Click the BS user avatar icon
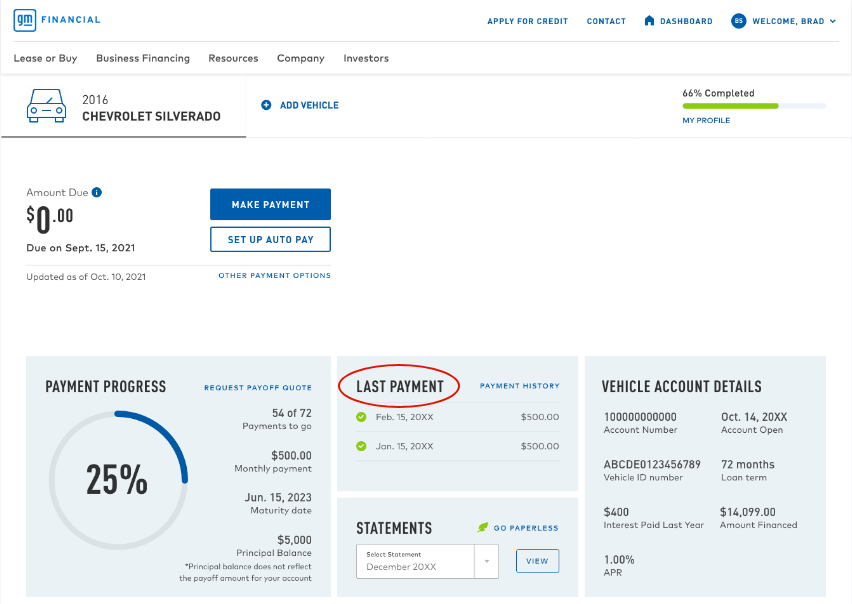This screenshot has width=852, height=604. tap(738, 21)
